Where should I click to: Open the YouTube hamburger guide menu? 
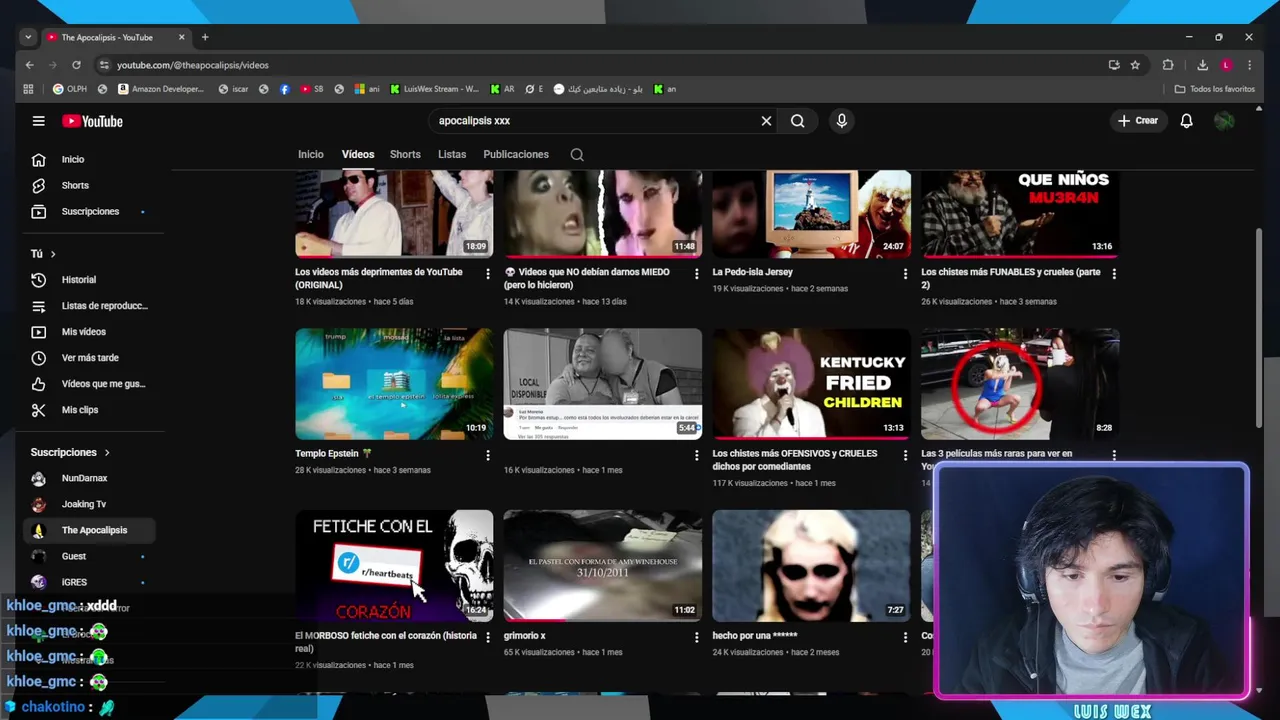click(38, 121)
